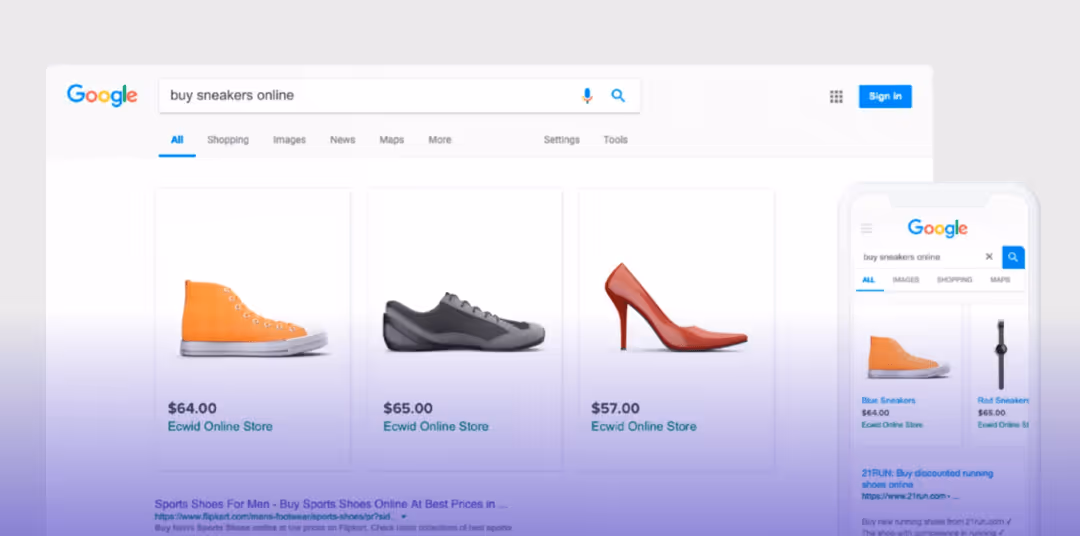The width and height of the screenshot is (1080, 536).
Task: Open the Tools option
Action: click(x=616, y=140)
